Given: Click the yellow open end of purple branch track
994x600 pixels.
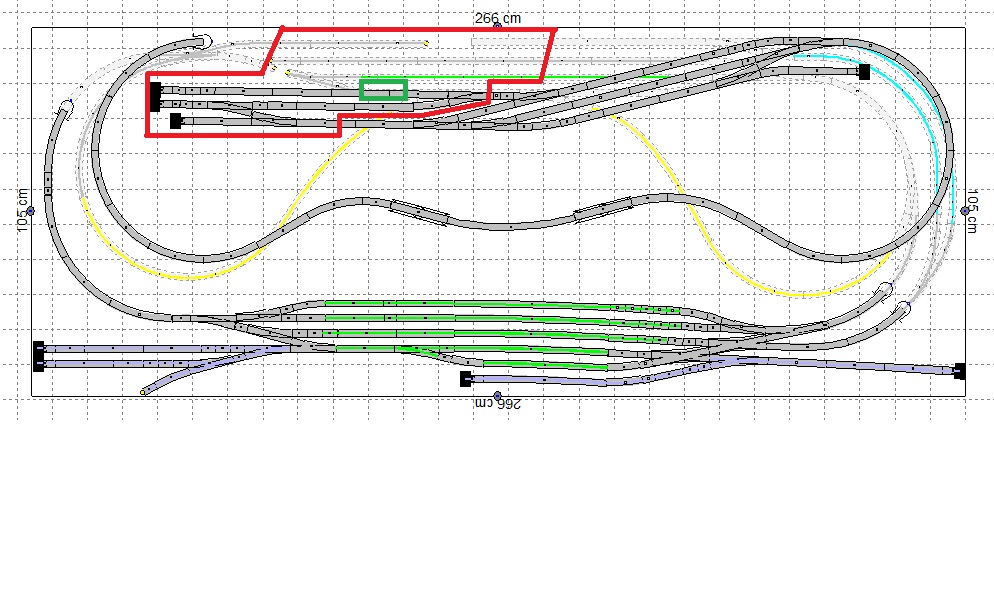Looking at the screenshot, I should (x=144, y=392).
